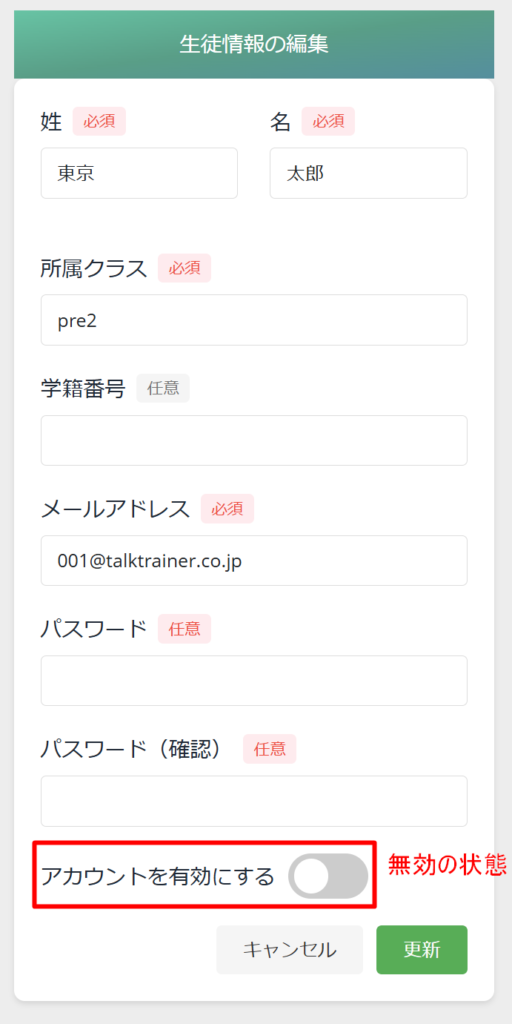Focus the empty 学籍番号 input field
The width and height of the screenshot is (512, 1024).
254,440
